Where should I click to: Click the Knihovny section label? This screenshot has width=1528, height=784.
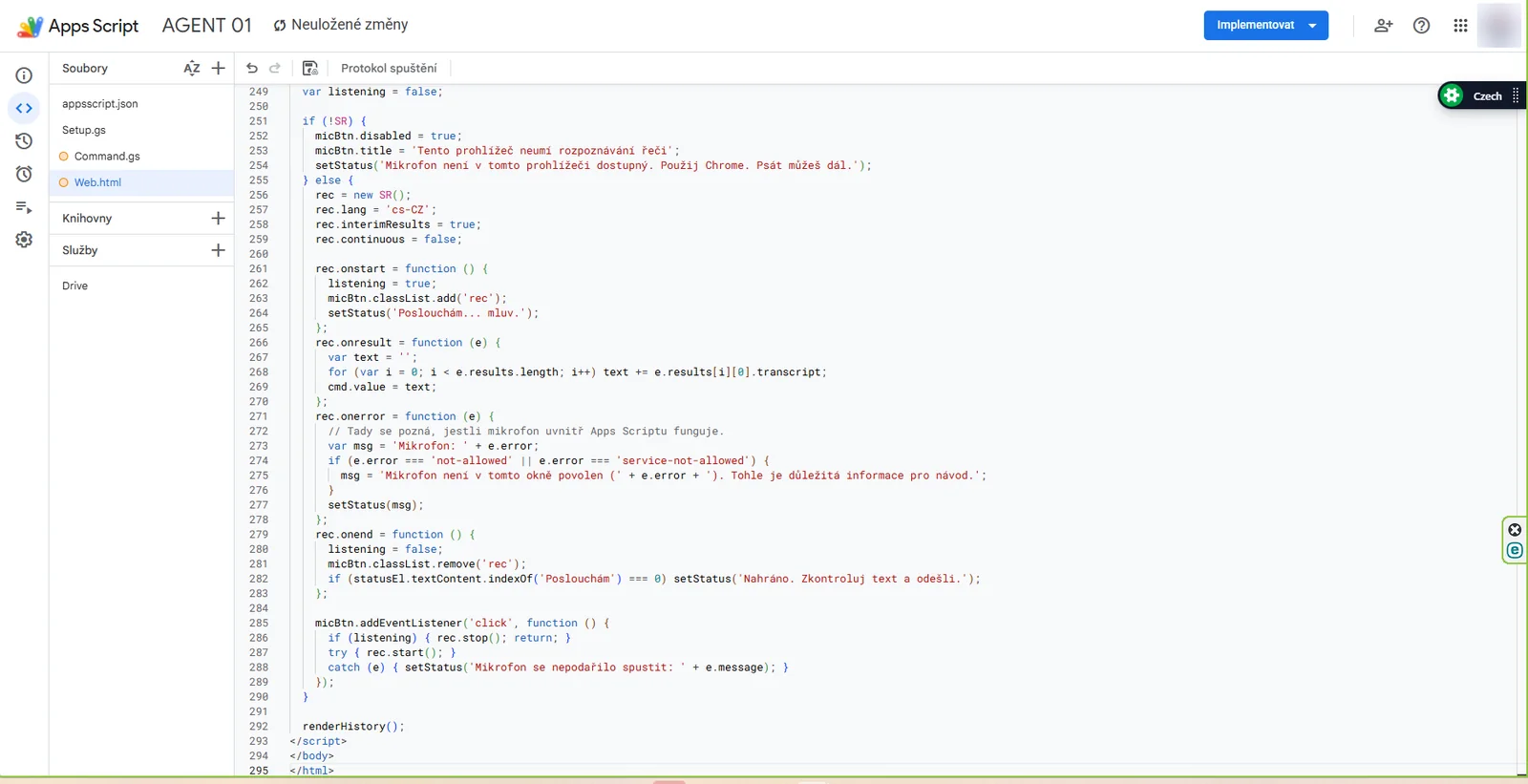click(x=87, y=218)
